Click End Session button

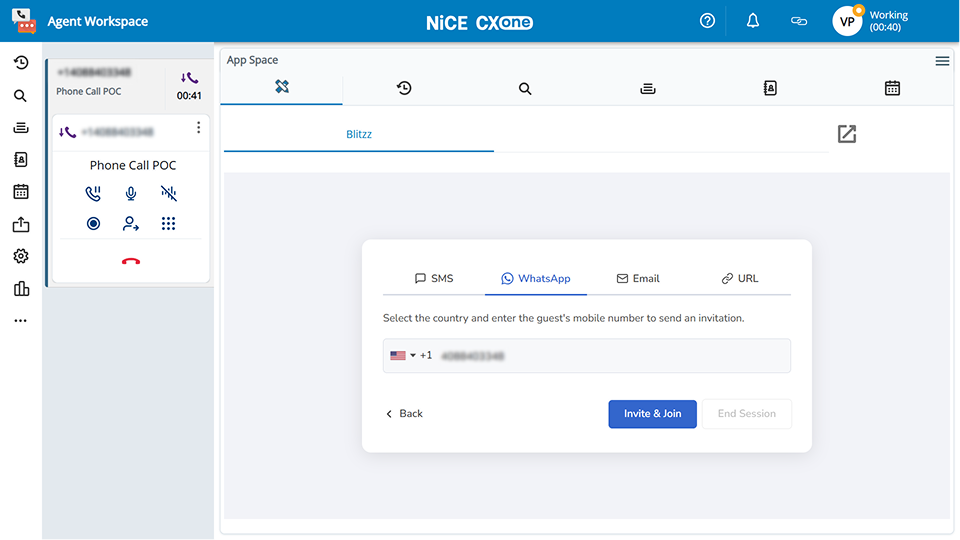pos(746,414)
